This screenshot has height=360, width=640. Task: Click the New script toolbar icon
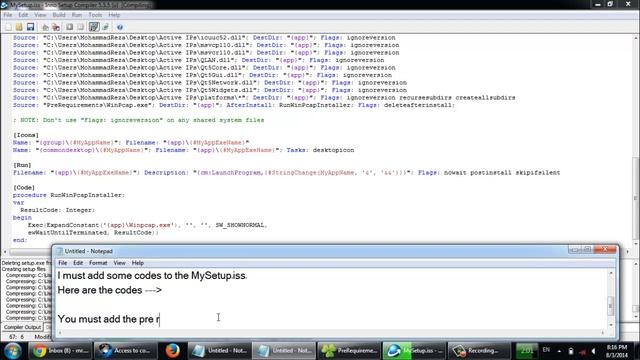[8, 27]
